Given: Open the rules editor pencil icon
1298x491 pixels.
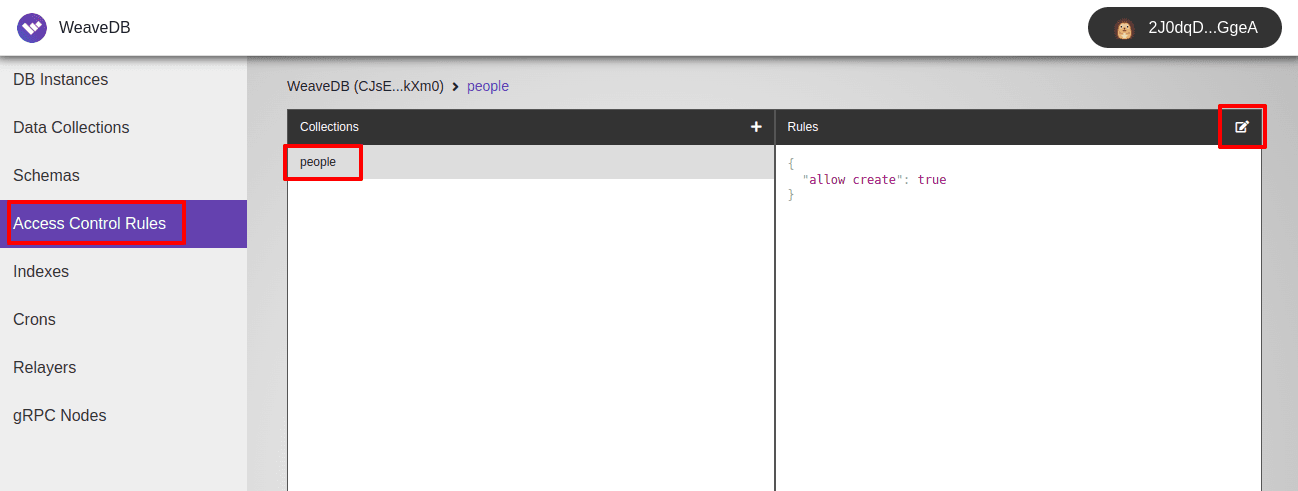Looking at the screenshot, I should 1242,127.
